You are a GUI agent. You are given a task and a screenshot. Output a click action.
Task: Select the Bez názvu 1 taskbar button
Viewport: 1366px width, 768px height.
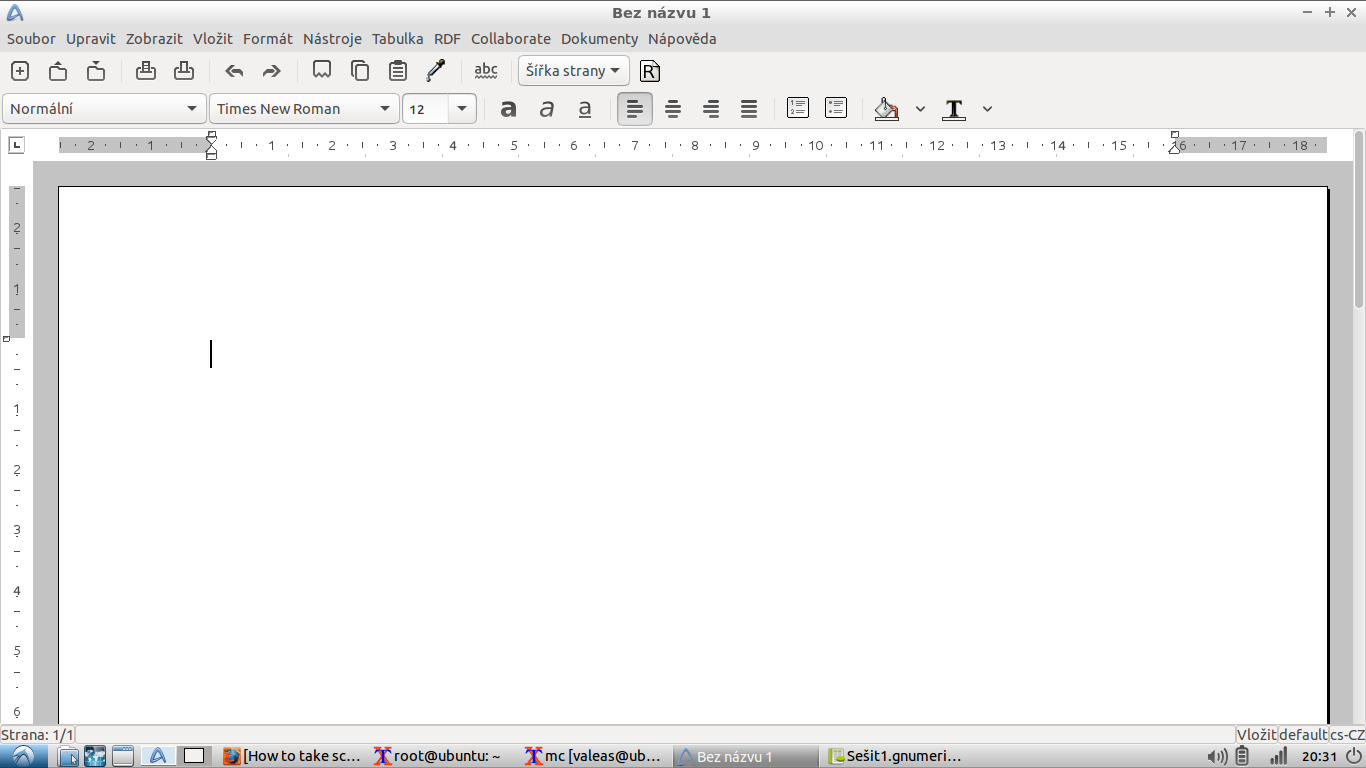coord(747,756)
